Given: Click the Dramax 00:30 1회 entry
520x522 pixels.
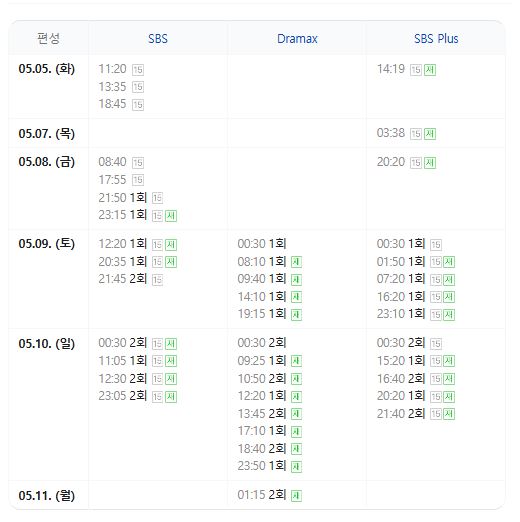Looking at the screenshot, I should (262, 243).
